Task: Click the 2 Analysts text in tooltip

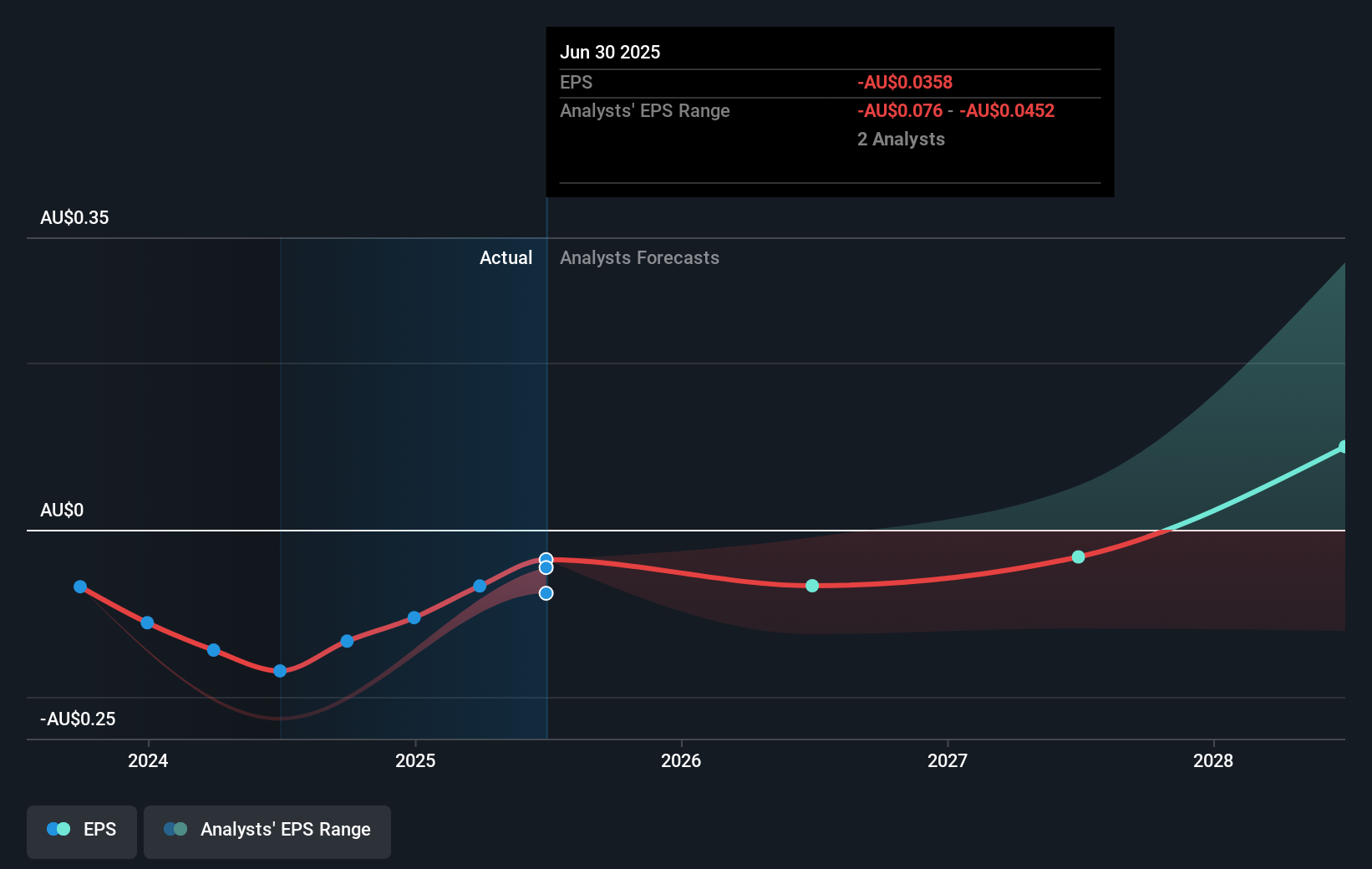Action: 901,140
